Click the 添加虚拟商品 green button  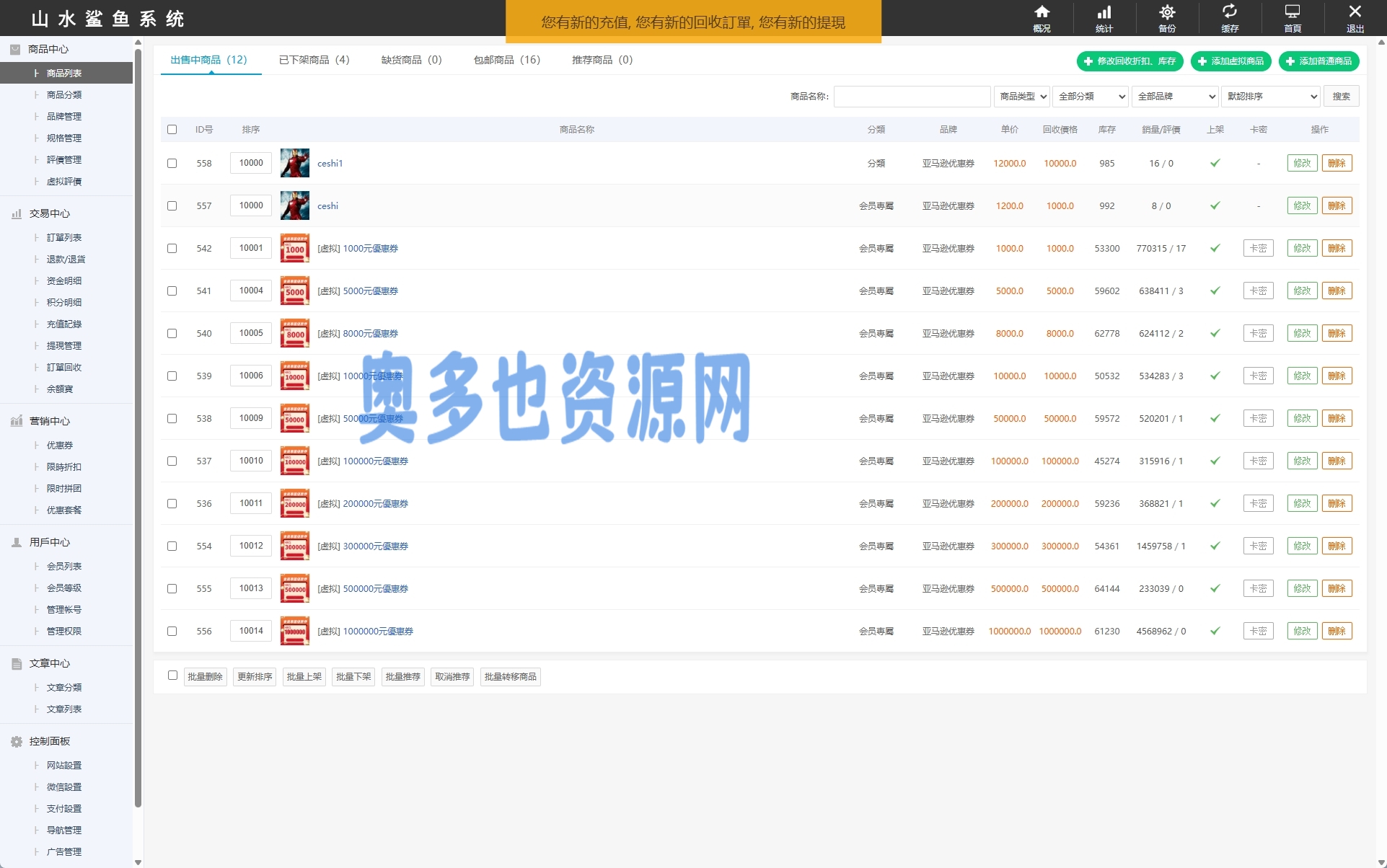(1230, 61)
